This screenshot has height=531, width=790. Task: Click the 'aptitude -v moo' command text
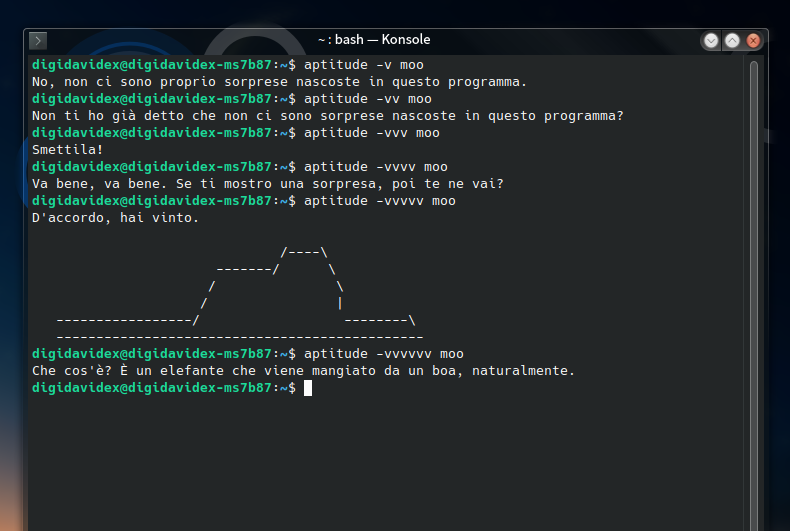pyautogui.click(x=364, y=65)
